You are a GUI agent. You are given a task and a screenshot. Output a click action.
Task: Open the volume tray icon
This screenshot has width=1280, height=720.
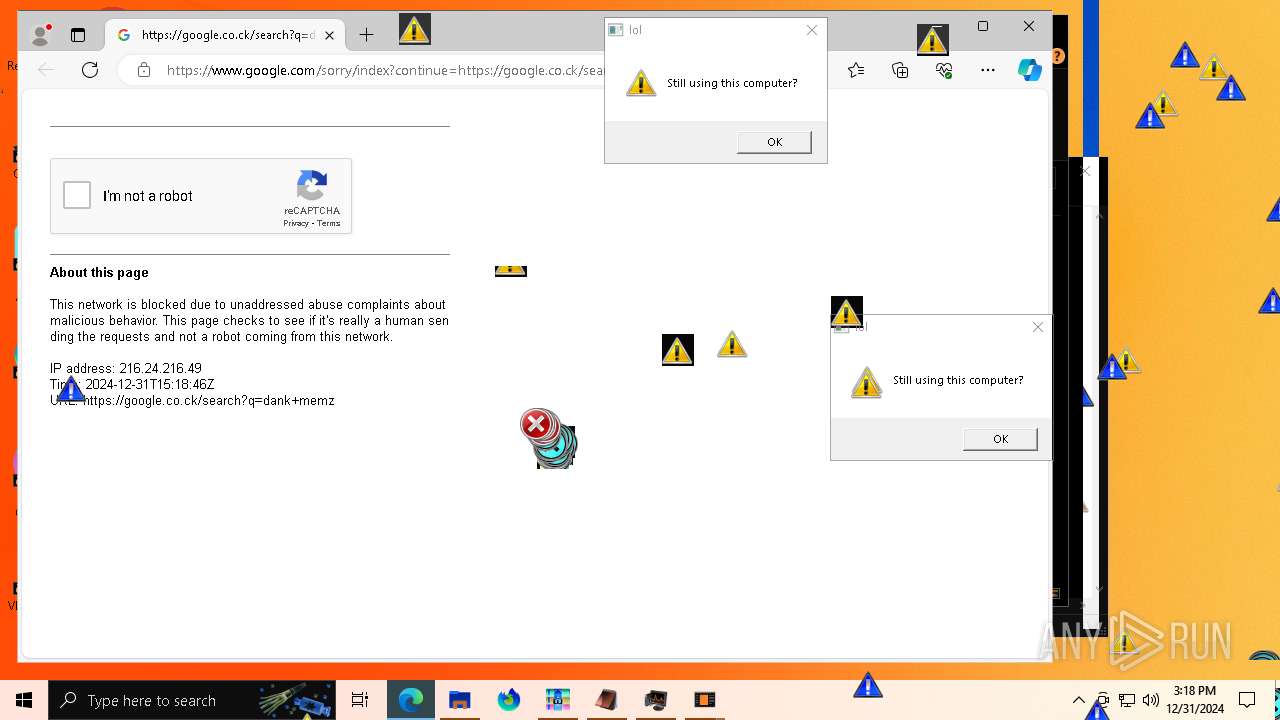click(1151, 700)
